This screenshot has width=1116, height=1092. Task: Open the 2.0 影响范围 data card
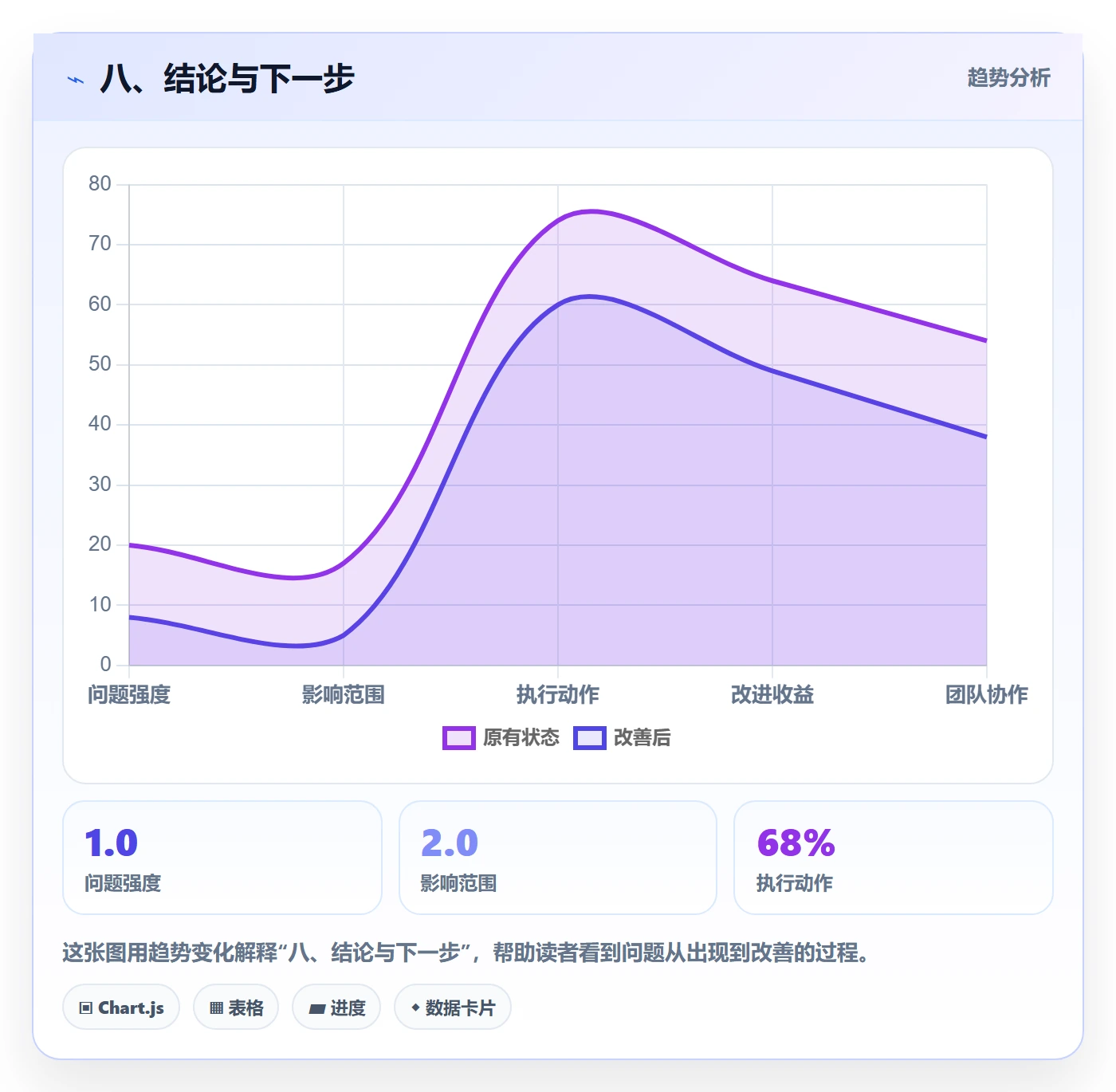558,858
